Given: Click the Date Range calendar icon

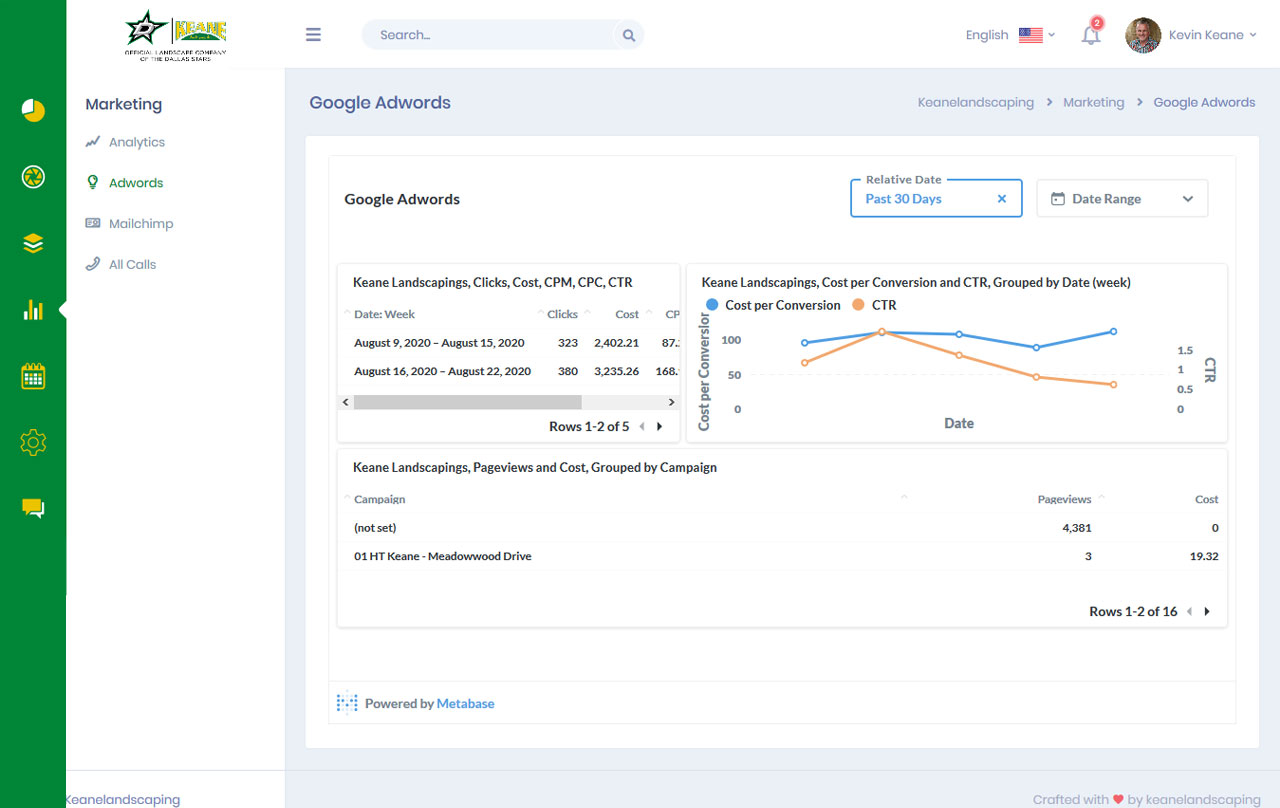Looking at the screenshot, I should coord(1058,199).
